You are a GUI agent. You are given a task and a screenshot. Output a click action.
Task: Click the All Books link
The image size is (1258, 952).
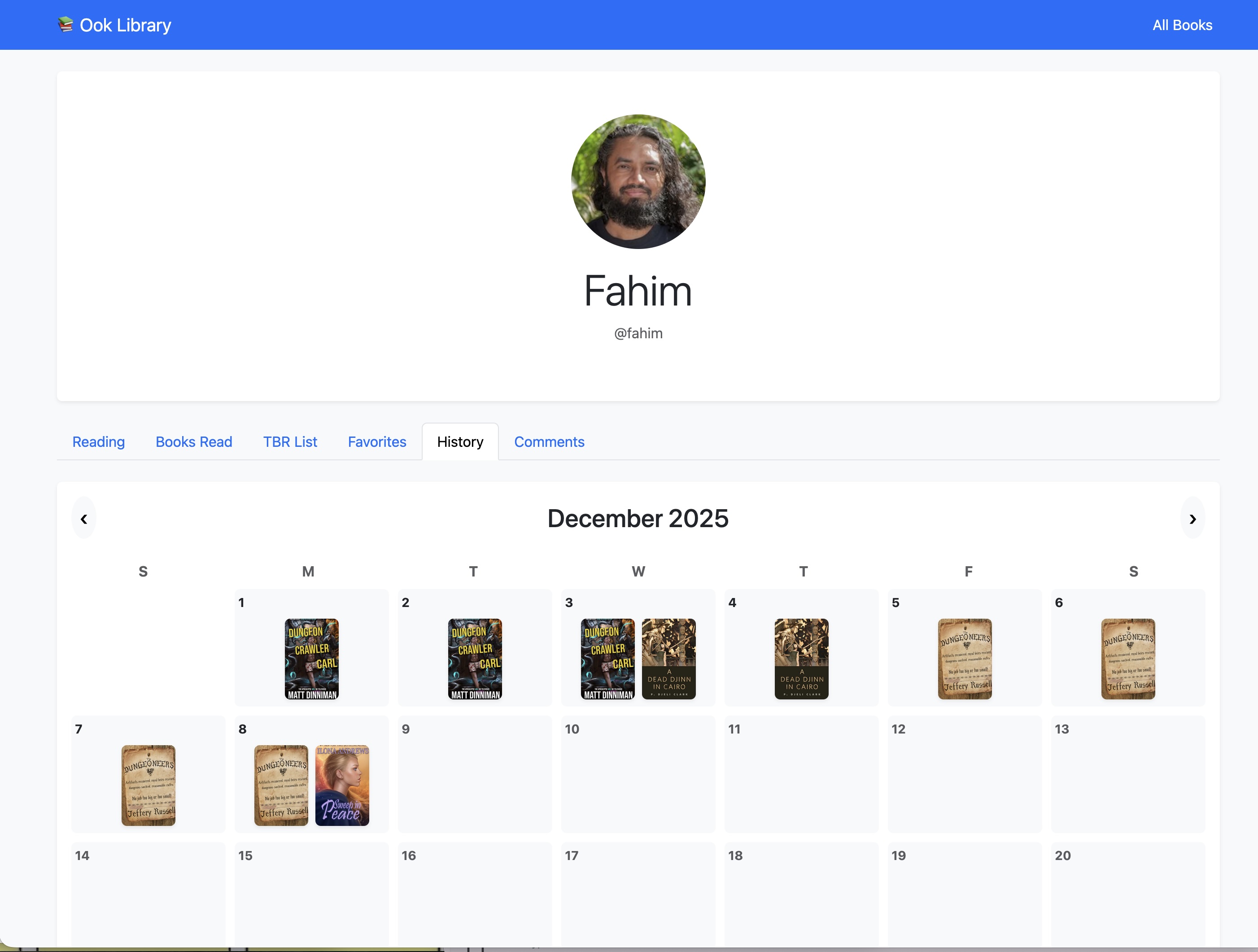click(x=1182, y=25)
